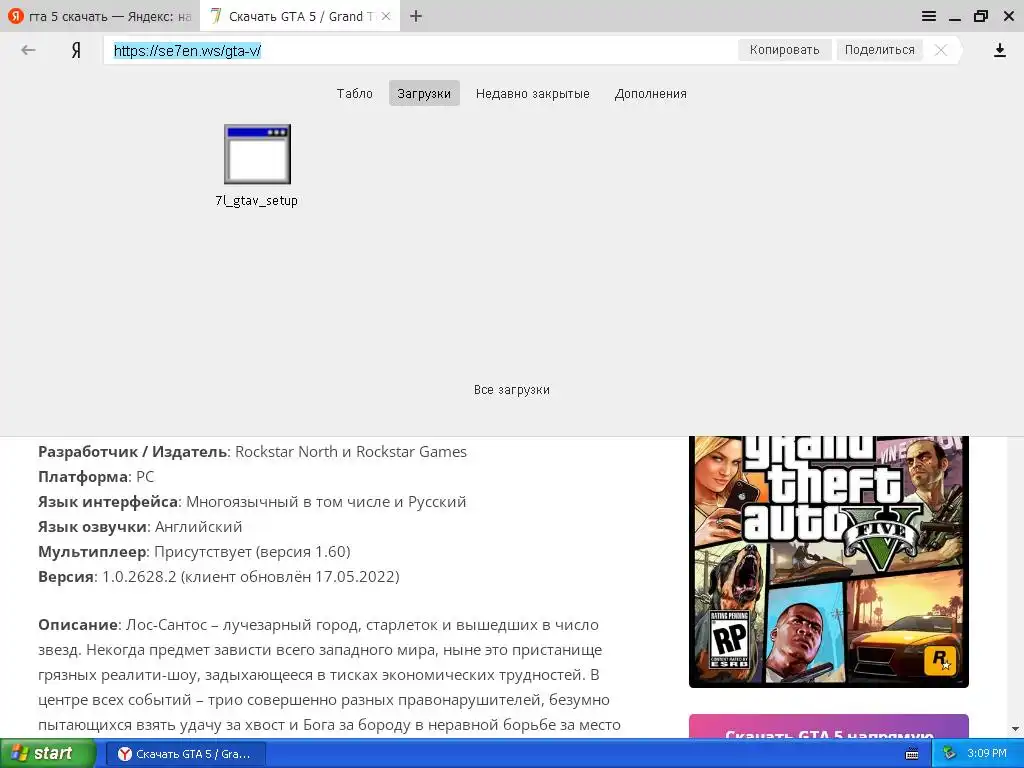Click the Язык интерфейса line

[252, 502]
